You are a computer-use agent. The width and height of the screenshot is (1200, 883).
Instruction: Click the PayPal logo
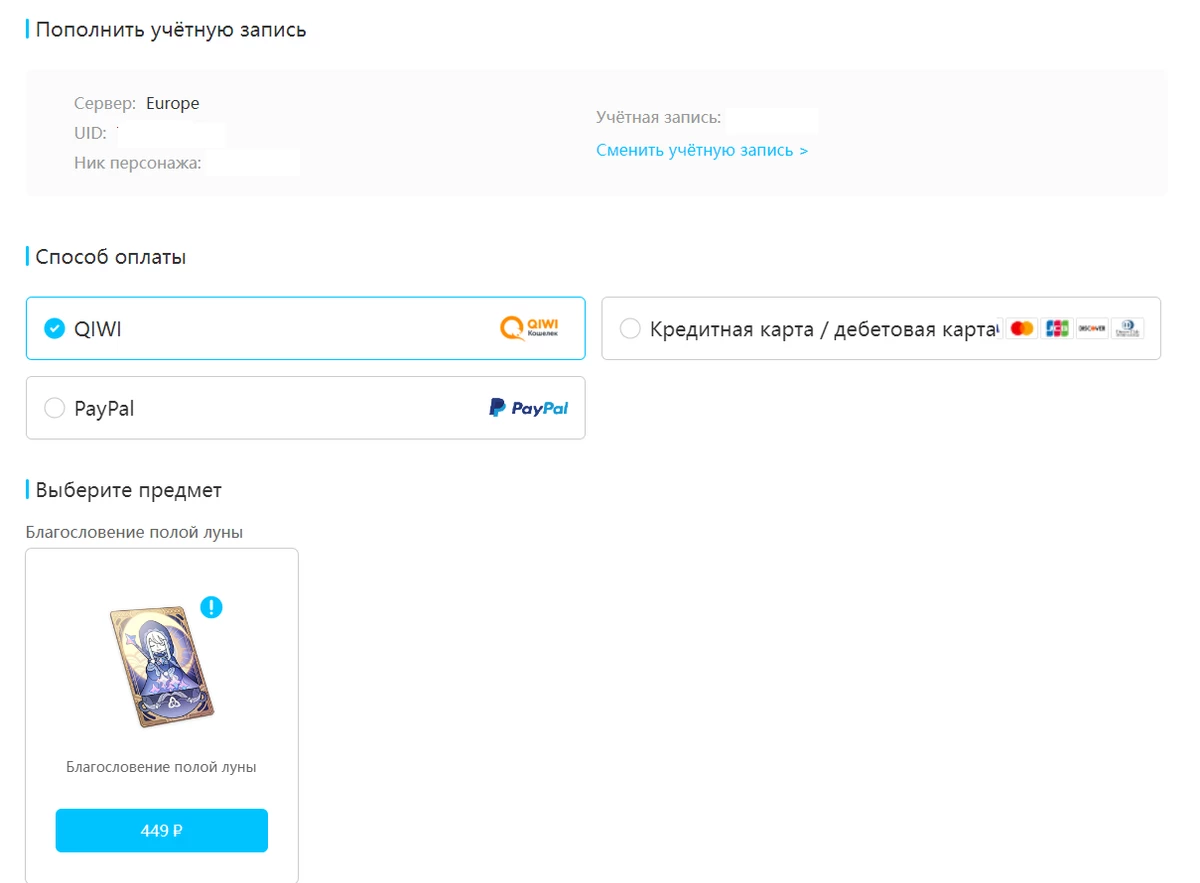[x=528, y=408]
